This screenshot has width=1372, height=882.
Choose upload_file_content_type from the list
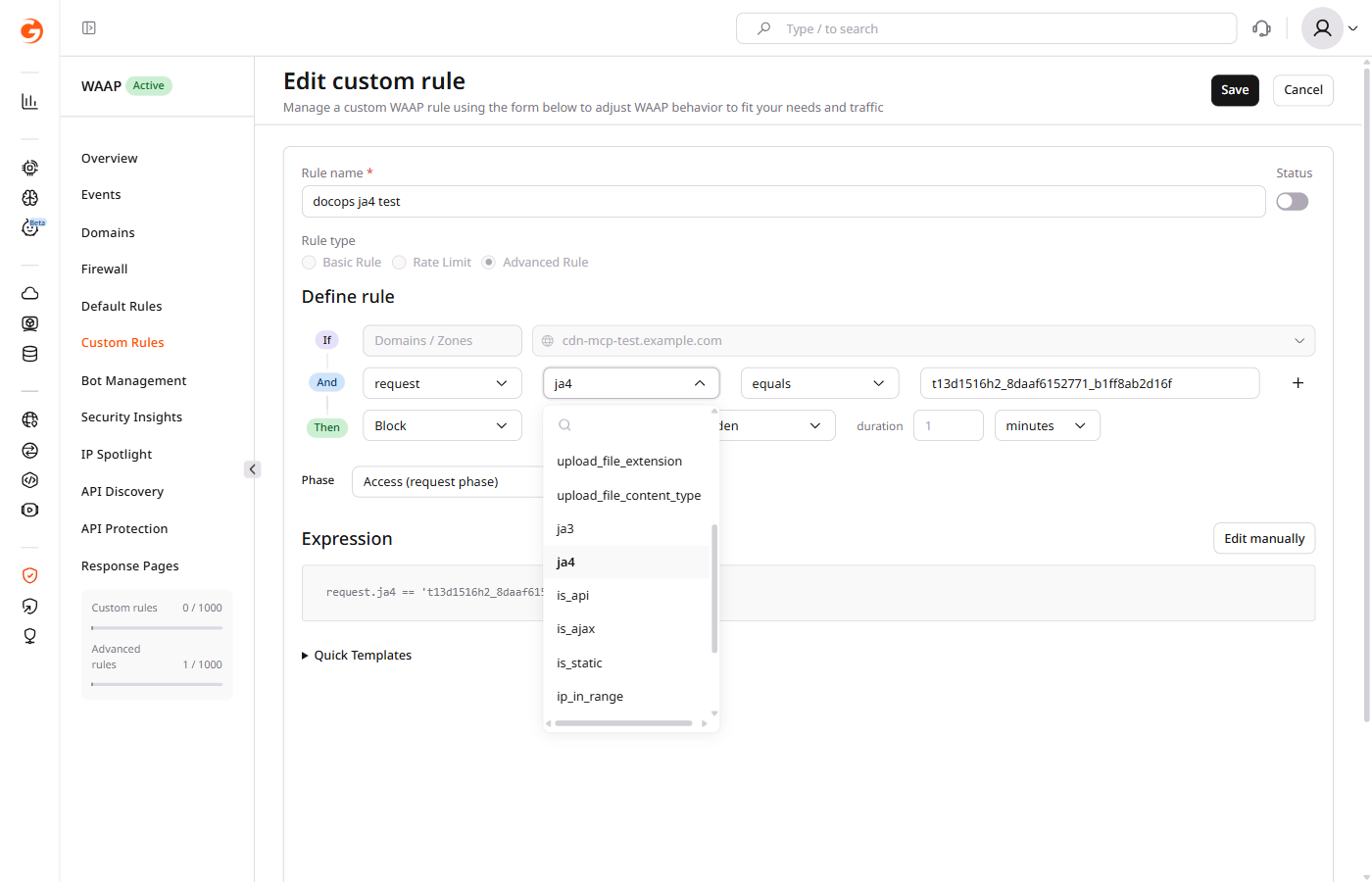626,495
